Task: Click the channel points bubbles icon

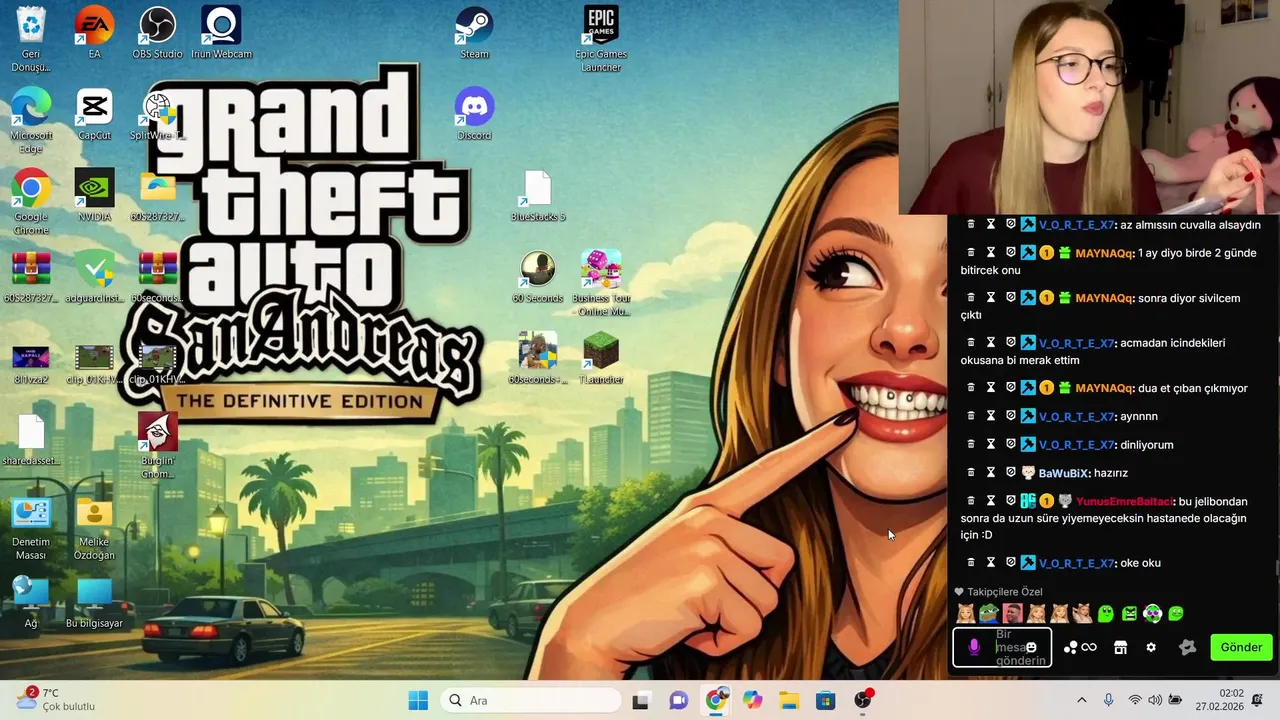Action: [1071, 648]
